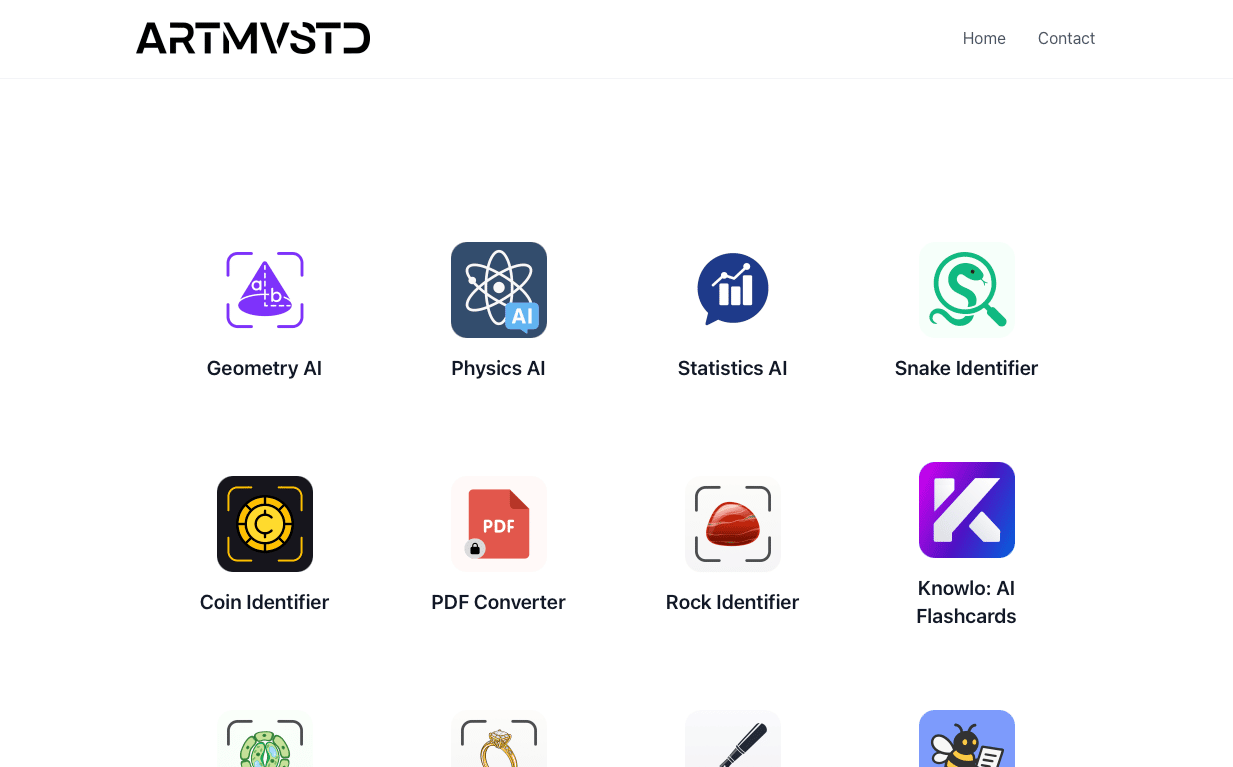
Task: Open the Coin Identifier gold coin icon
Action: (265, 524)
